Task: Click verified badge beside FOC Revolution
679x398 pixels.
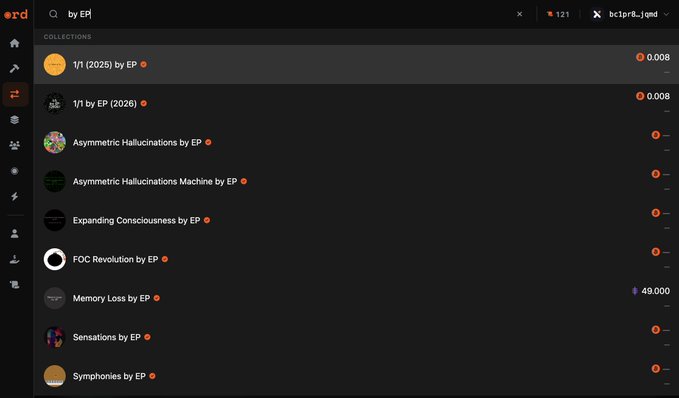Action: coord(165,259)
